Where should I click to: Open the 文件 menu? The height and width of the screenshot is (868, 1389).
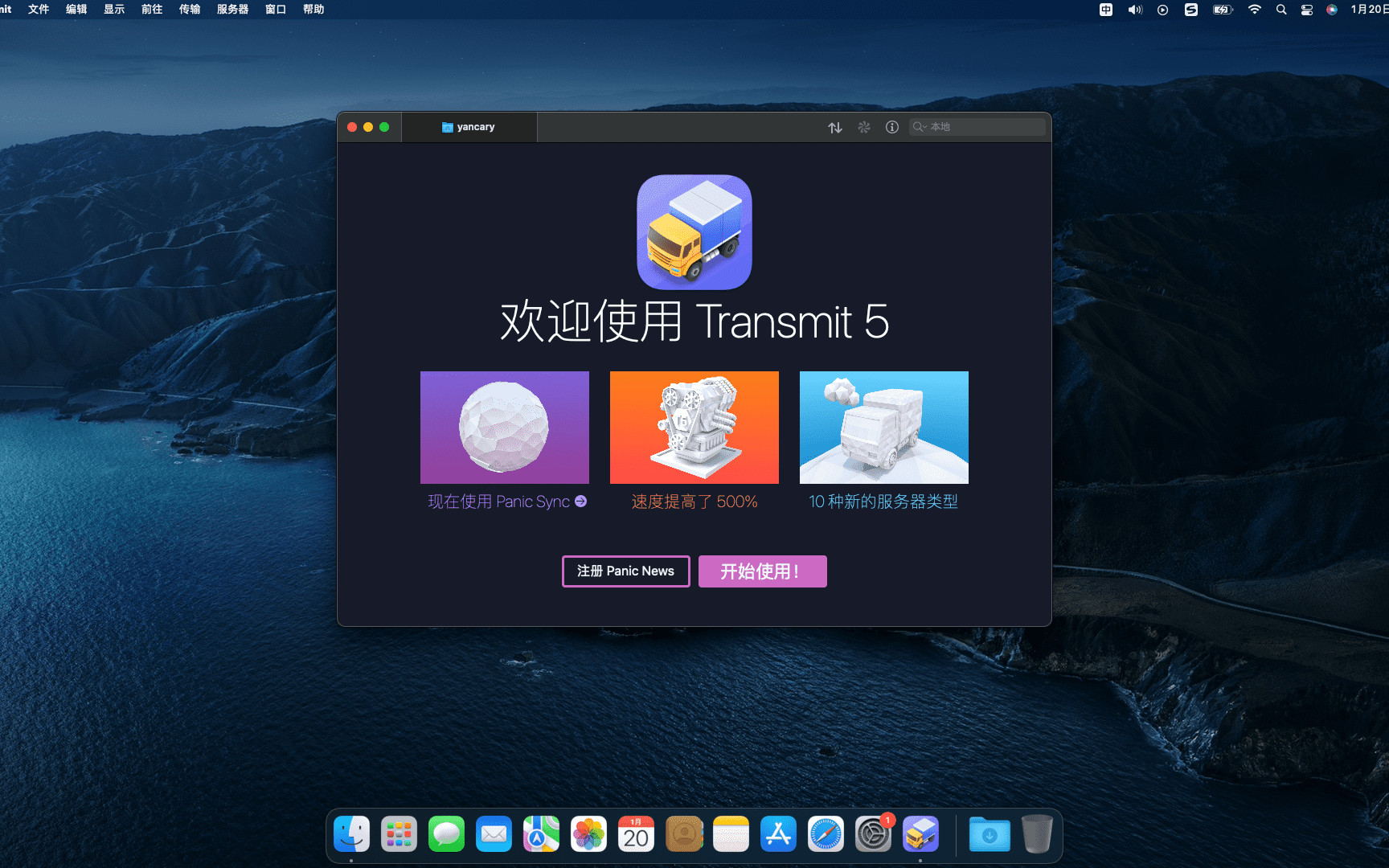click(39, 10)
